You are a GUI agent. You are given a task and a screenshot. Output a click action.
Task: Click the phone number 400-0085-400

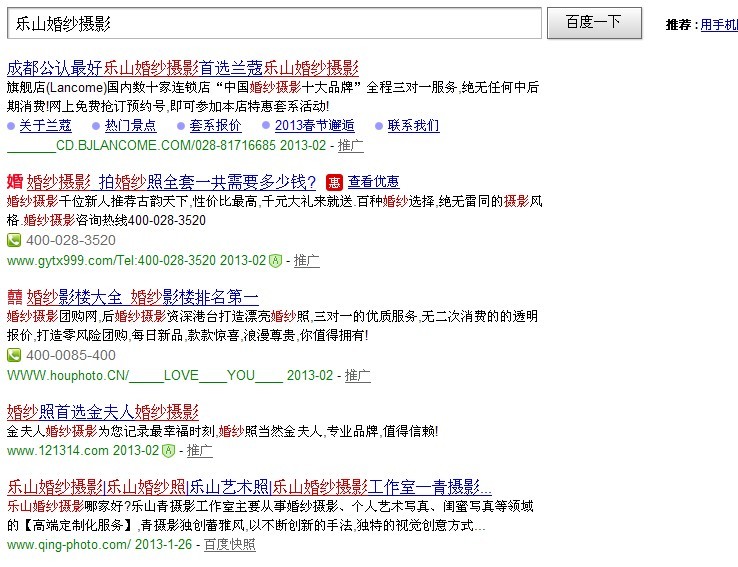[71, 355]
